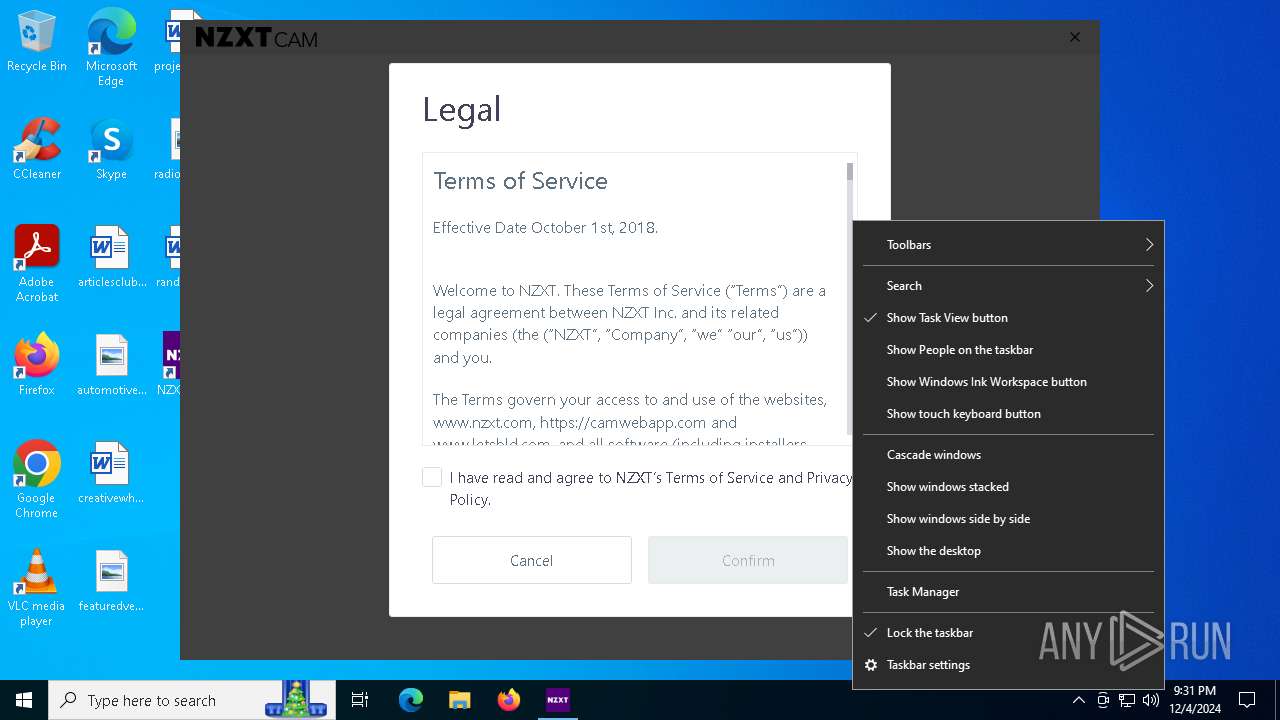This screenshot has height=720, width=1280.
Task: Open Firefox from the taskbar
Action: [508, 700]
